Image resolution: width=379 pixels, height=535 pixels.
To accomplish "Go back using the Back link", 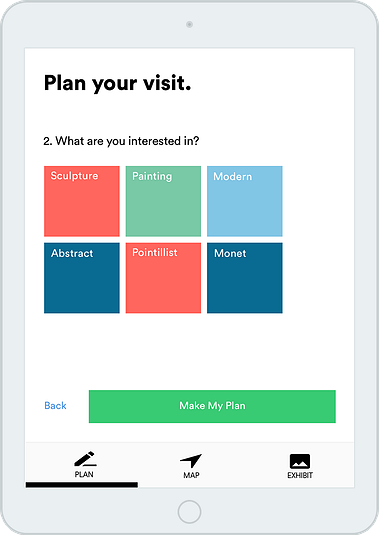I will click(55, 405).
